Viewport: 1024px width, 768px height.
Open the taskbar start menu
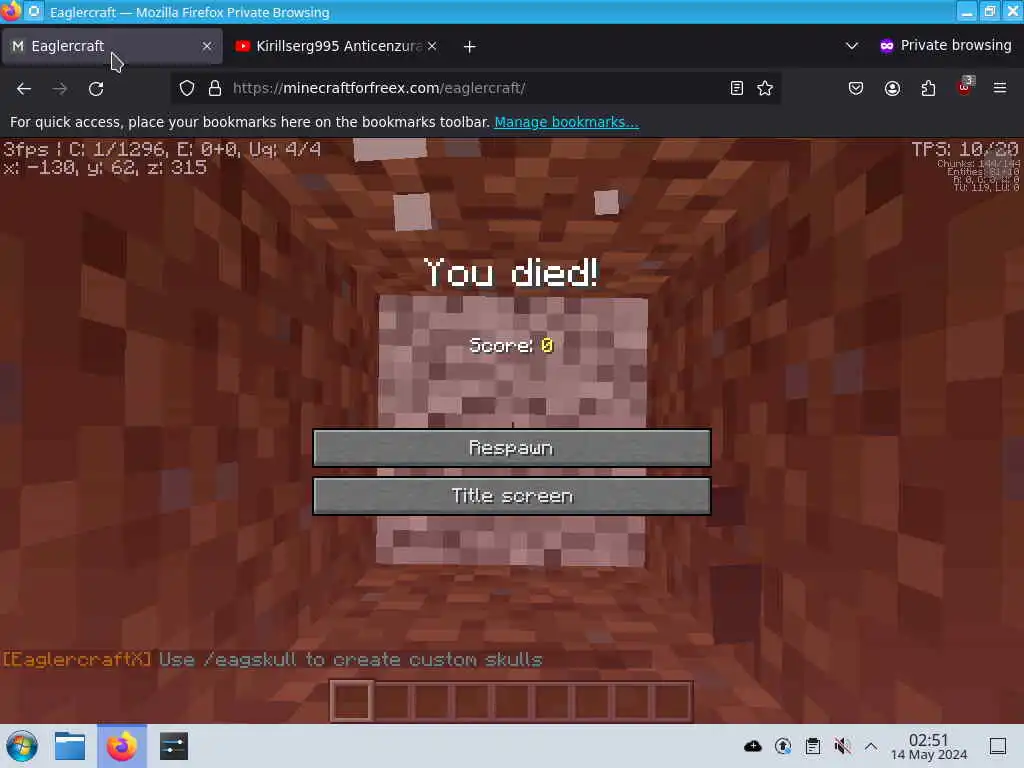22,746
